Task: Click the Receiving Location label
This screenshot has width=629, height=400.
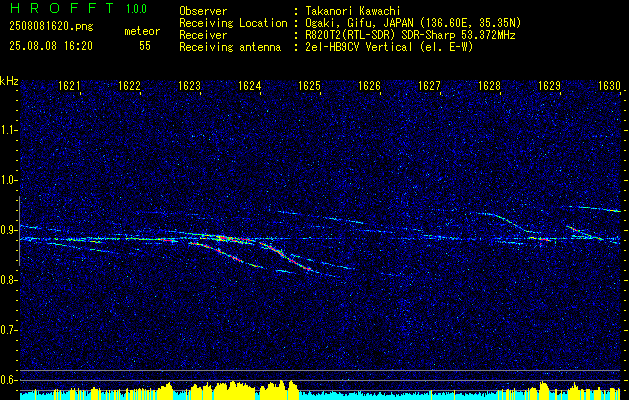Action: (x=233, y=23)
